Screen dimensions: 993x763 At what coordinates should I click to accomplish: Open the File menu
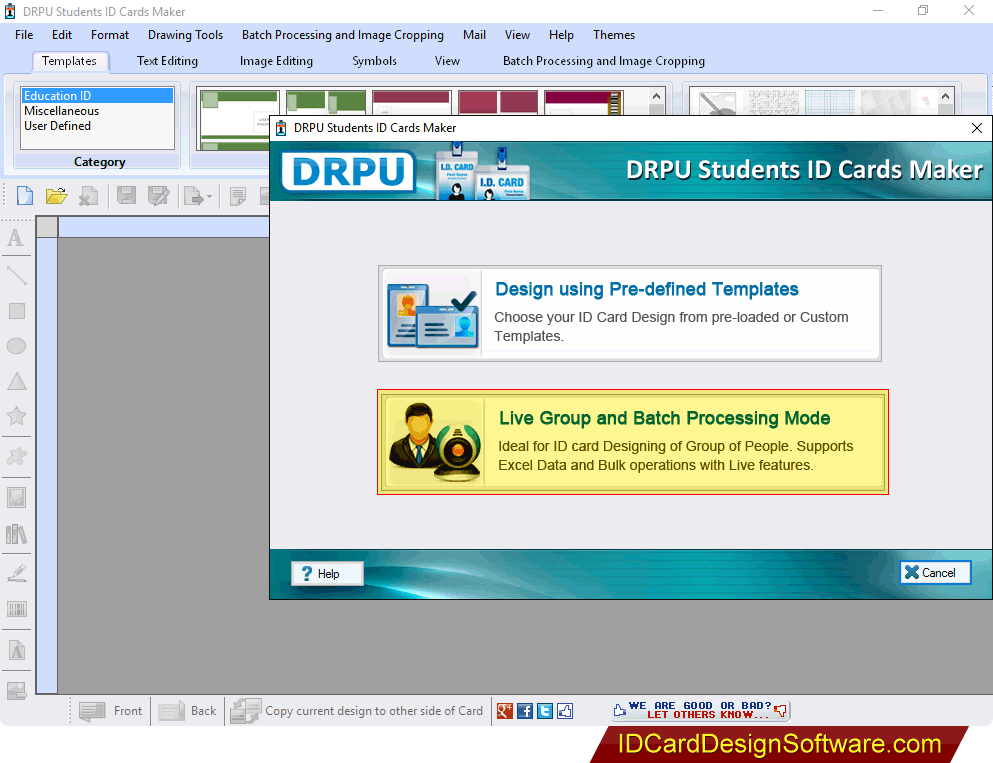pyautogui.click(x=24, y=35)
